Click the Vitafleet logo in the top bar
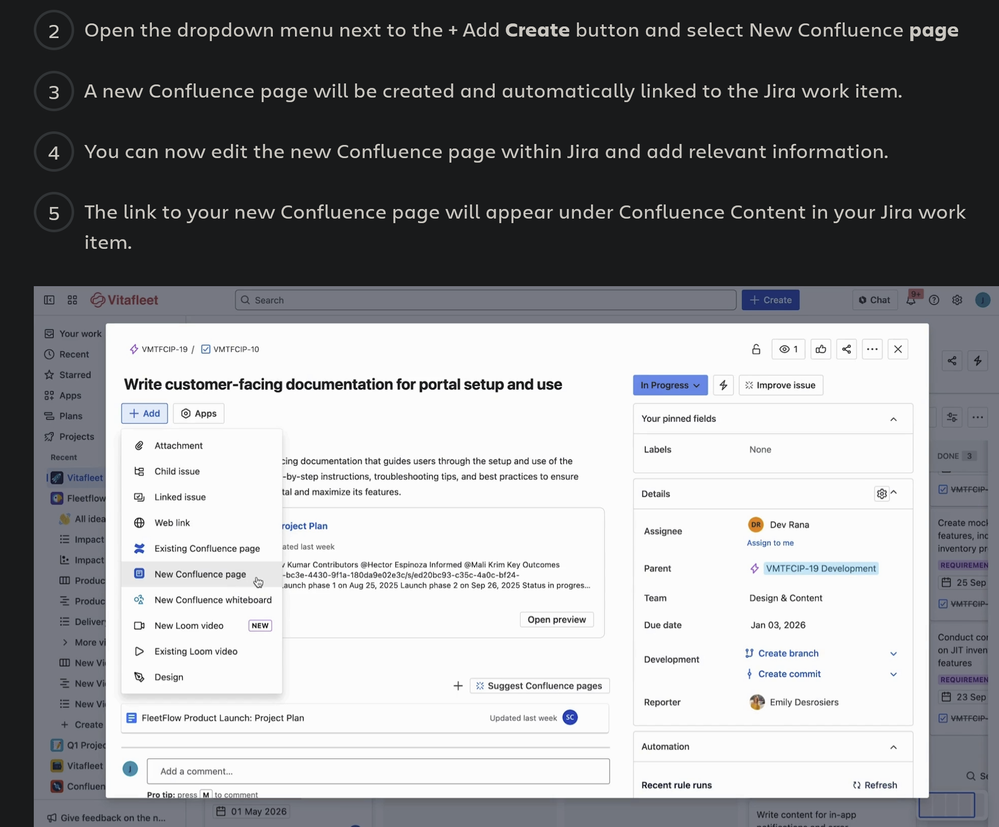Screen dimensions: 999x827 tap(124, 300)
